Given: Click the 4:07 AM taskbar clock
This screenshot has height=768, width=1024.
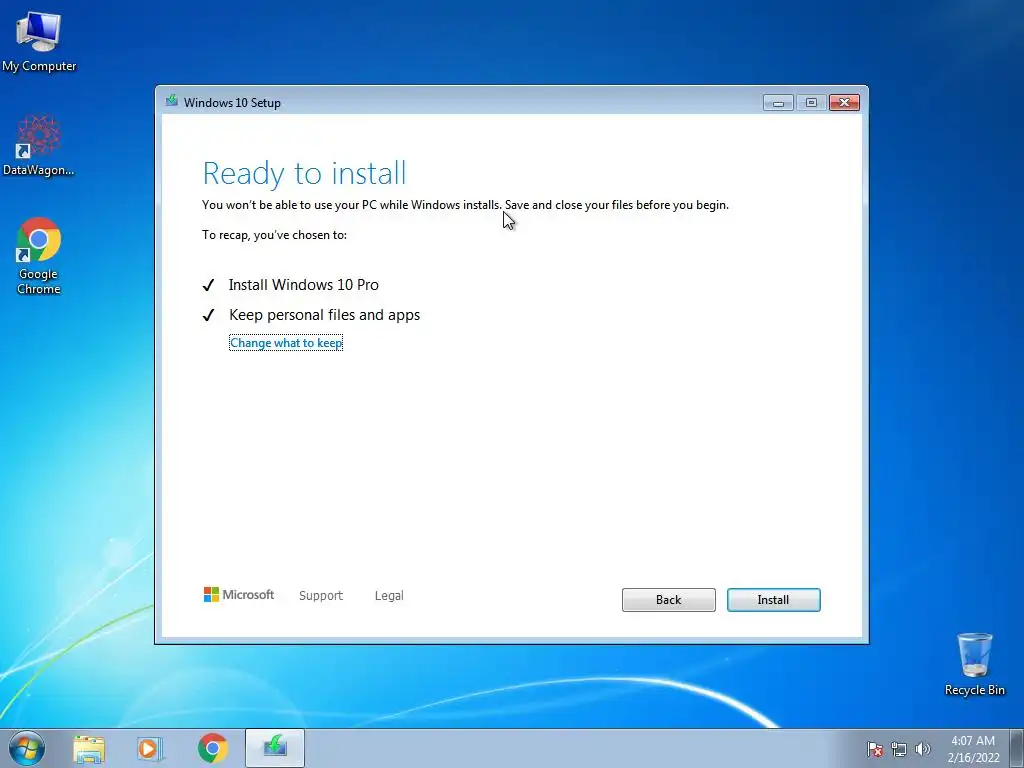Looking at the screenshot, I should (x=973, y=748).
